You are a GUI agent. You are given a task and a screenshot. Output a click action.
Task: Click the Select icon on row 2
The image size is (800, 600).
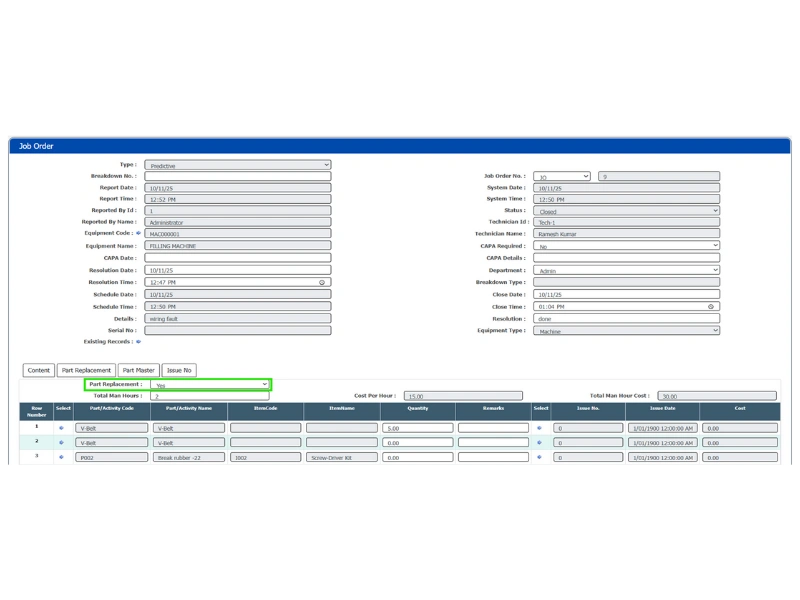pyautogui.click(x=60, y=441)
